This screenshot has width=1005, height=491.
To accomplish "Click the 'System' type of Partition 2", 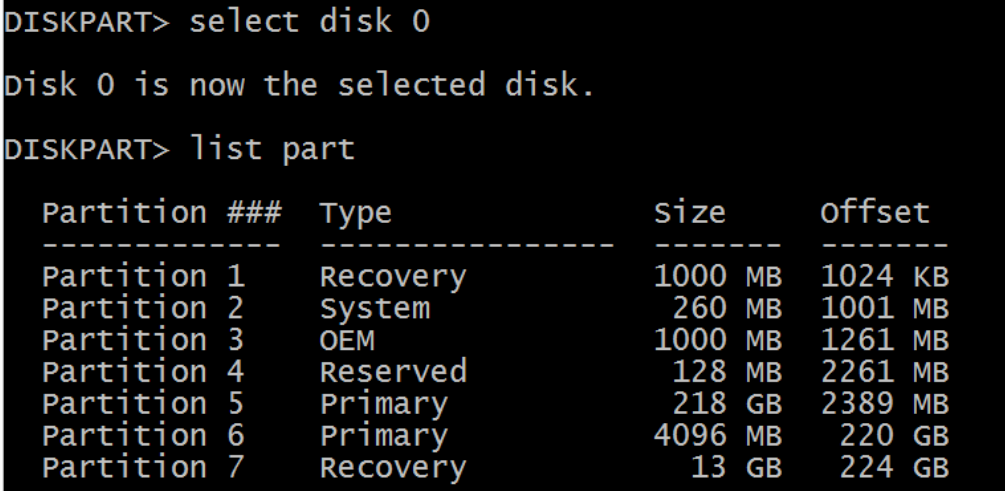I will coord(374,308).
